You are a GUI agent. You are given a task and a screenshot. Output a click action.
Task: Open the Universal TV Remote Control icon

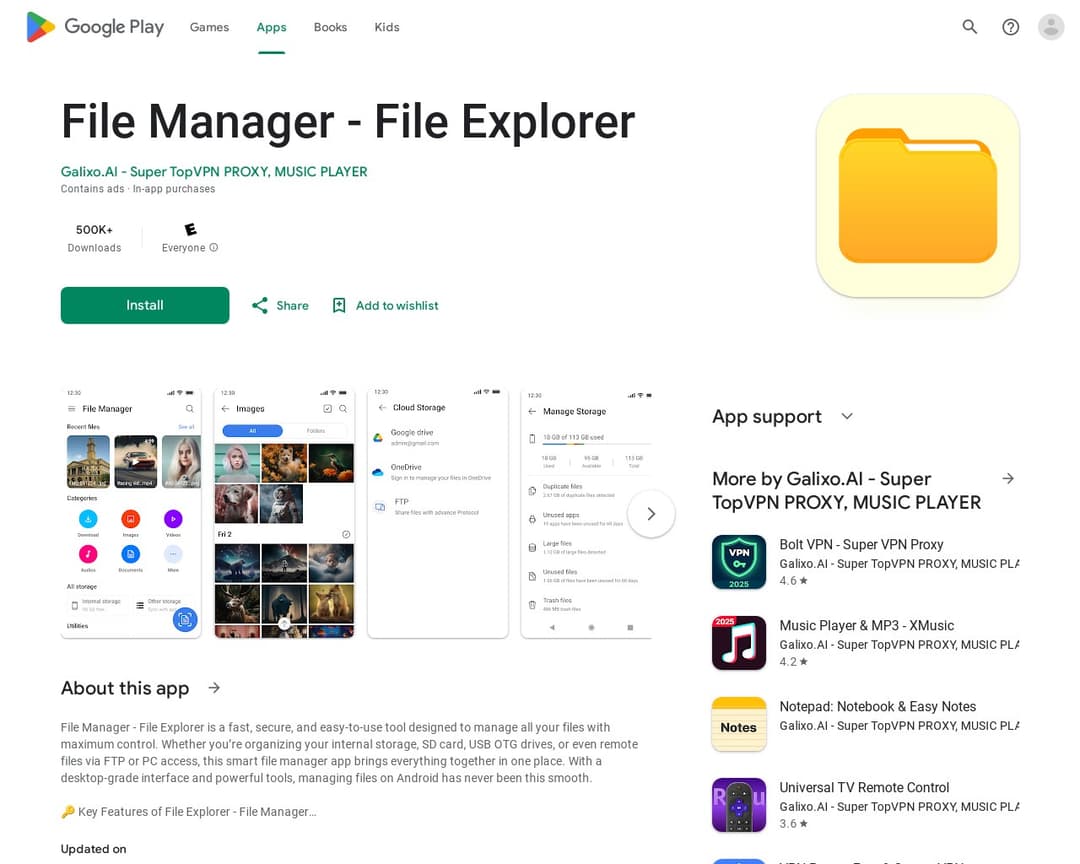pos(738,805)
